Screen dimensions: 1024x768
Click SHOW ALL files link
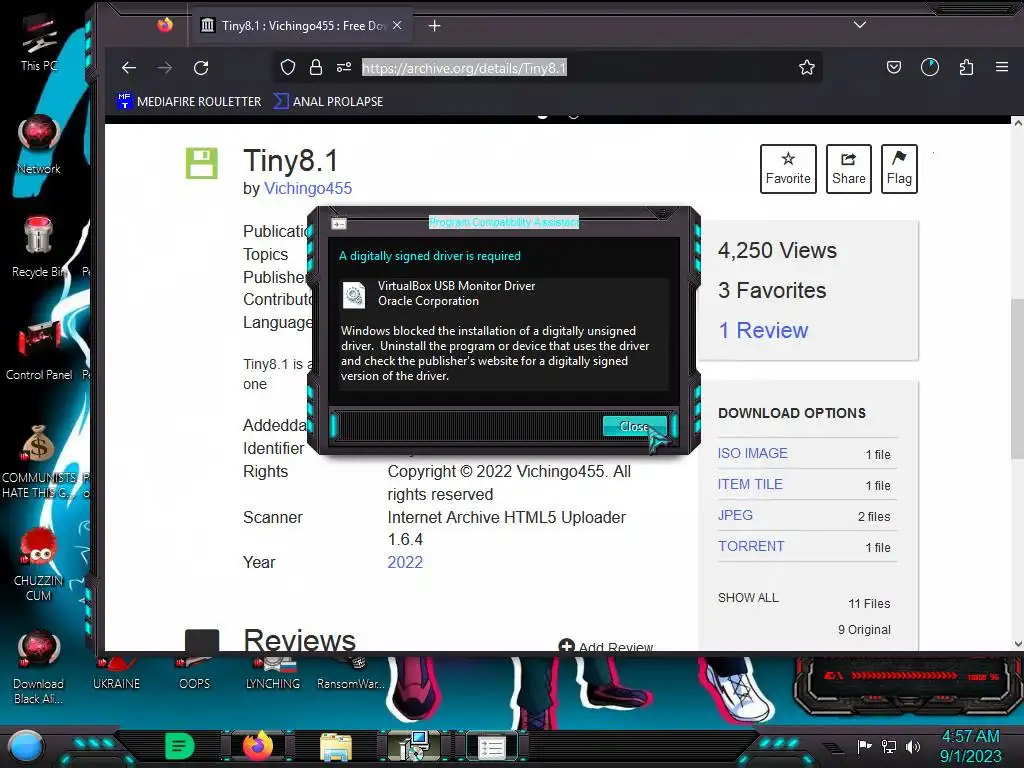(x=748, y=598)
